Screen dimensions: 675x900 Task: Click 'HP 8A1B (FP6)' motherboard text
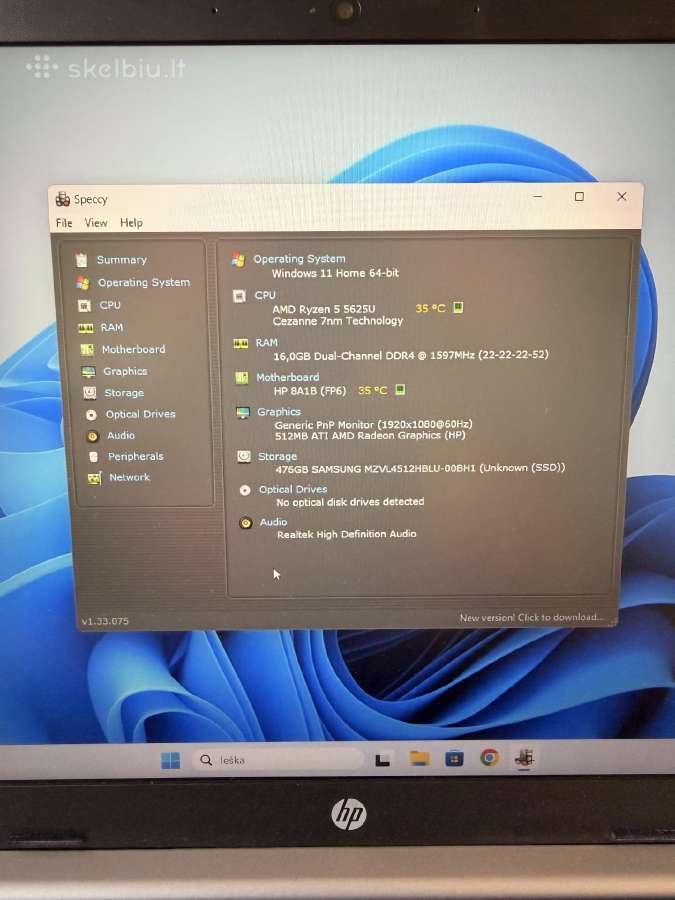(x=310, y=390)
